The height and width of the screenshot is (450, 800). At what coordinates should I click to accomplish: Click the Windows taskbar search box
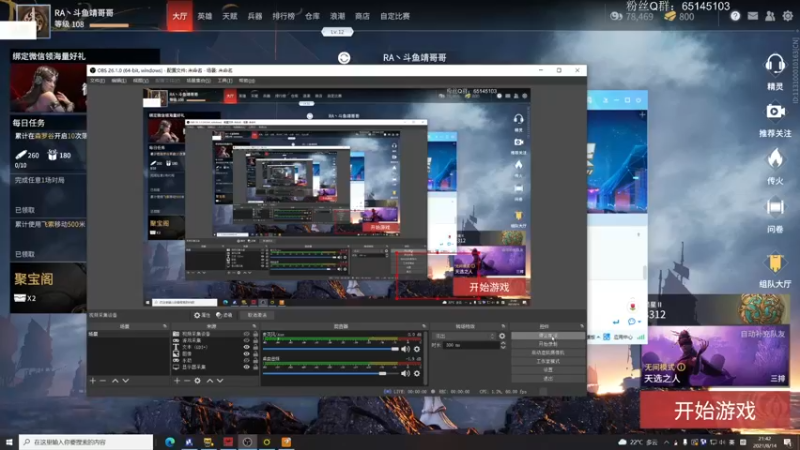tap(86, 442)
